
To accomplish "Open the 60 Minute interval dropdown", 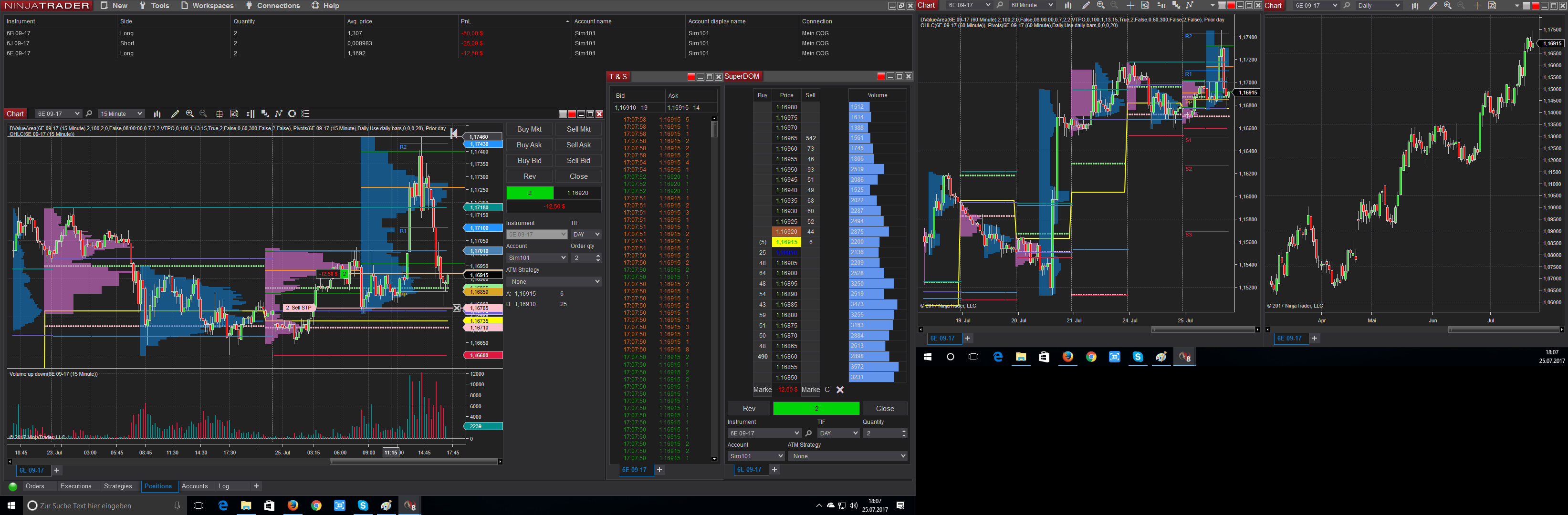I will (x=1032, y=5).
